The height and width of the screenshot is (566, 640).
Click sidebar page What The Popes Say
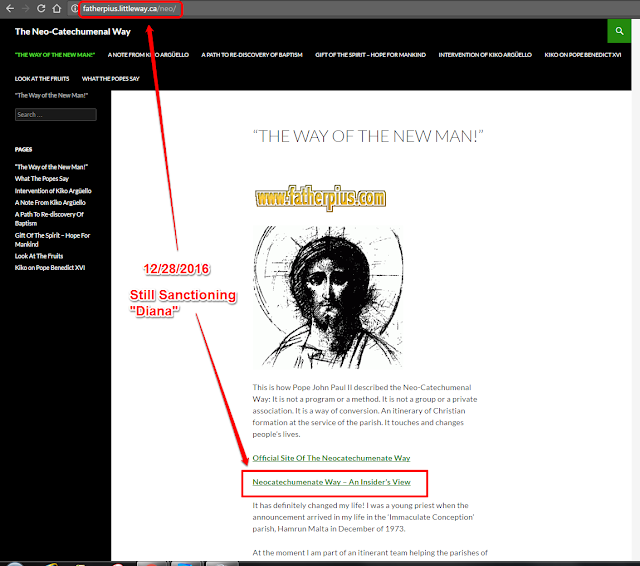click(42, 179)
